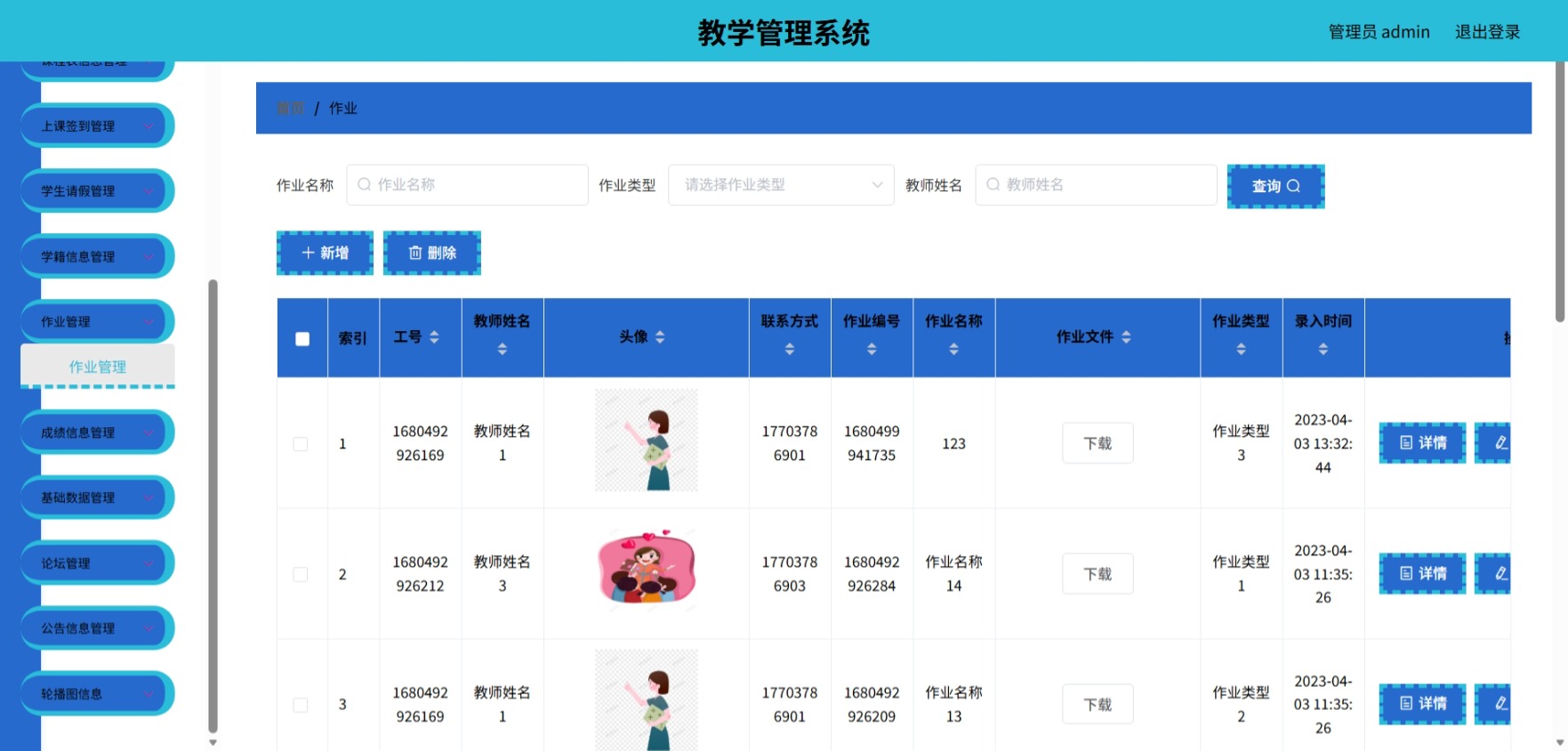The height and width of the screenshot is (751, 1568).
Task: Click the 新增 add button
Action: pyautogui.click(x=325, y=253)
